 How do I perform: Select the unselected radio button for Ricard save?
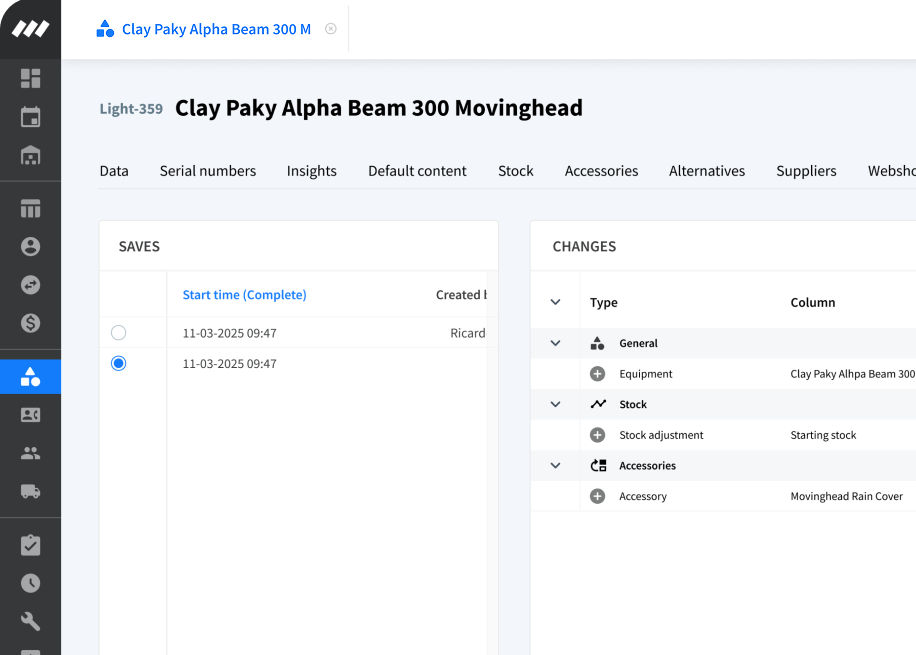coord(119,332)
